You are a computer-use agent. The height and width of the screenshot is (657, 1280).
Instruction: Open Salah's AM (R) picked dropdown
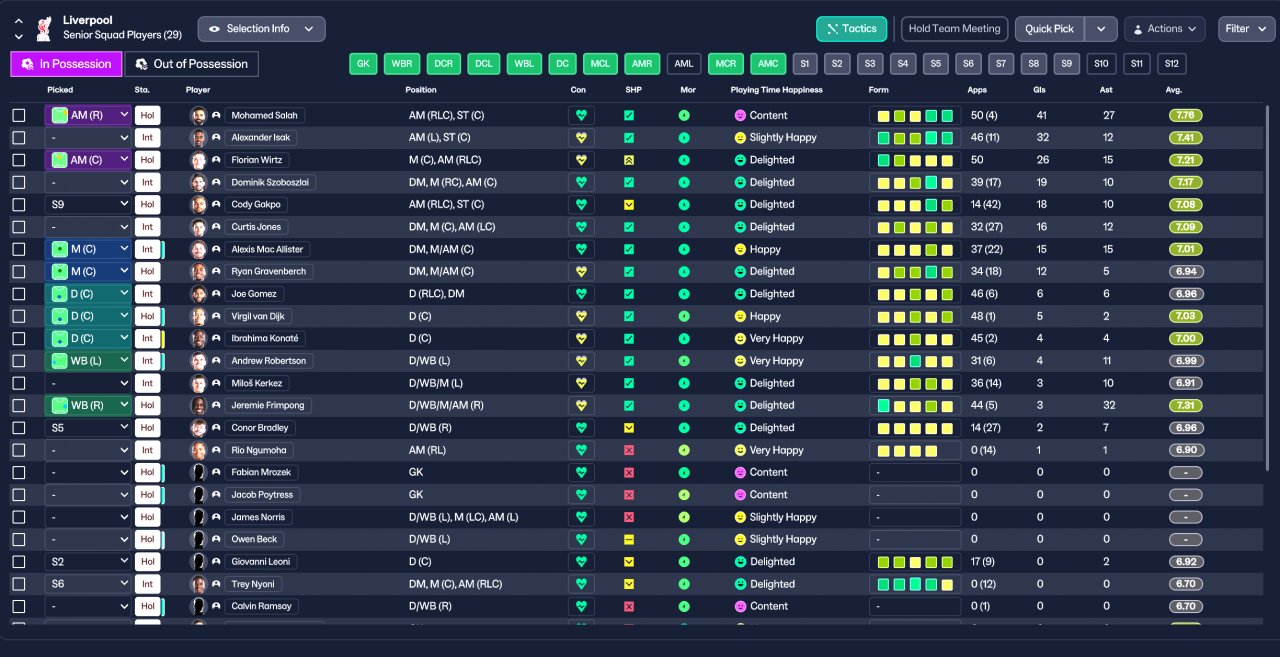[89, 115]
